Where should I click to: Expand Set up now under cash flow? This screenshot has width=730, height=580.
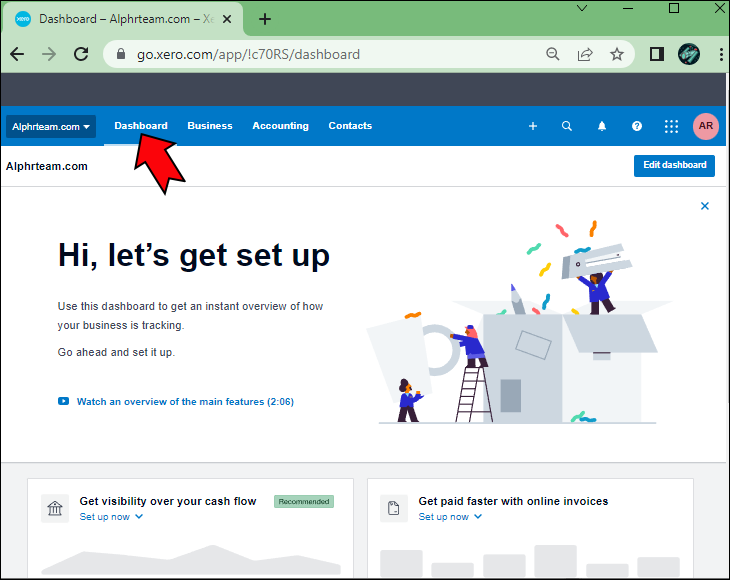click(111, 517)
